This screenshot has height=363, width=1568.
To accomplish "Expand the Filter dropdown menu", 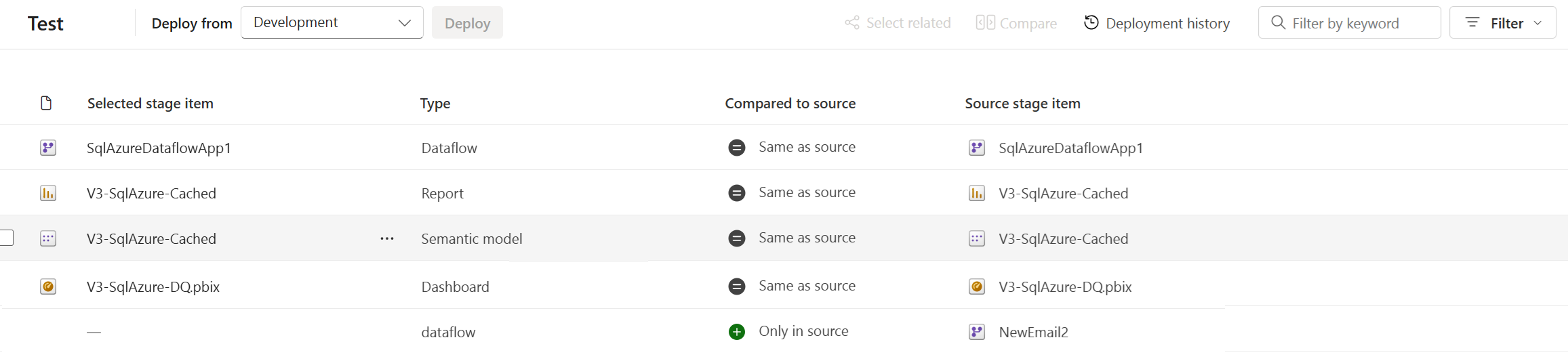I will 1502,23.
